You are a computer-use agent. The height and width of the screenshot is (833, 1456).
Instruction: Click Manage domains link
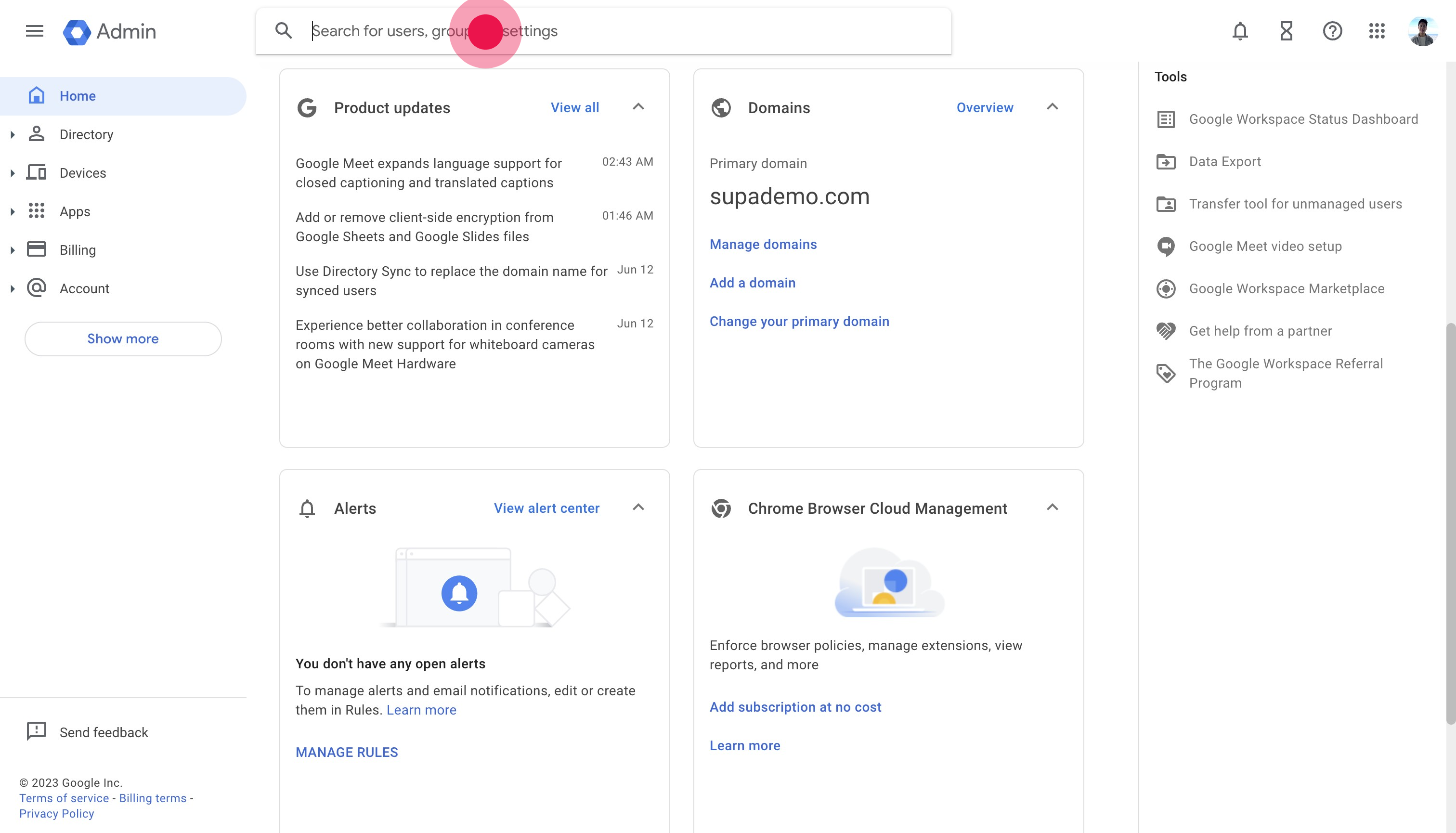[x=763, y=244]
